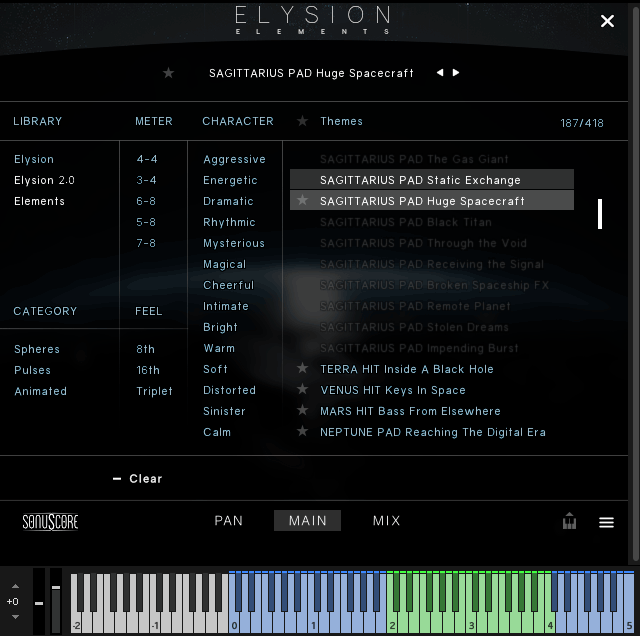
Task: Switch to MIX tab
Action: coord(387,520)
